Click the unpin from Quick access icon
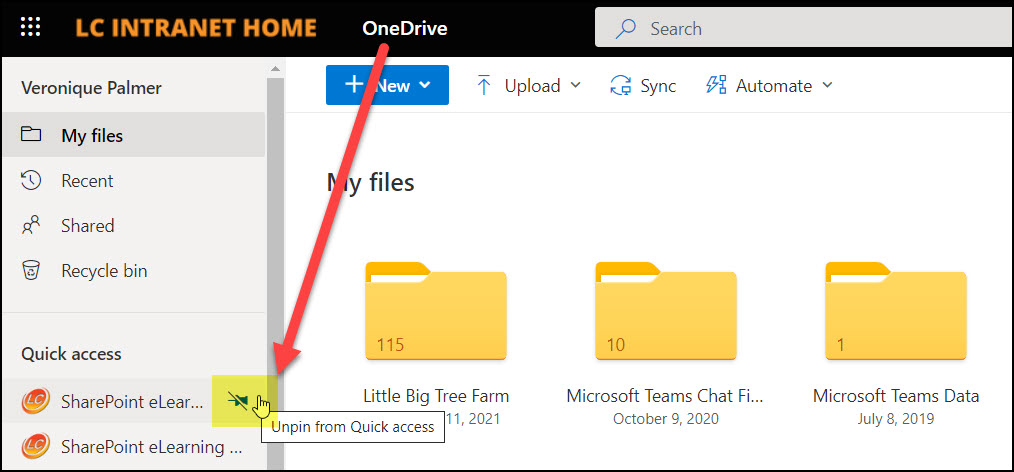This screenshot has height=472, width=1014. coord(237,401)
